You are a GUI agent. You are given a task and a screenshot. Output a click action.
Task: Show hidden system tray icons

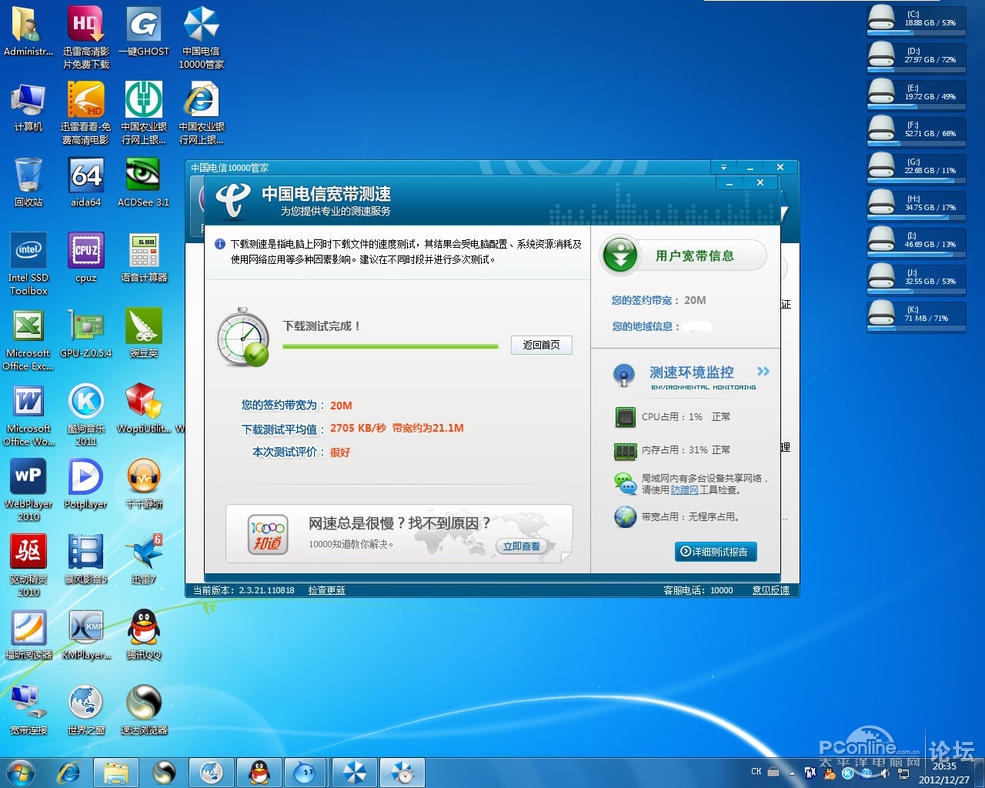coord(792,773)
